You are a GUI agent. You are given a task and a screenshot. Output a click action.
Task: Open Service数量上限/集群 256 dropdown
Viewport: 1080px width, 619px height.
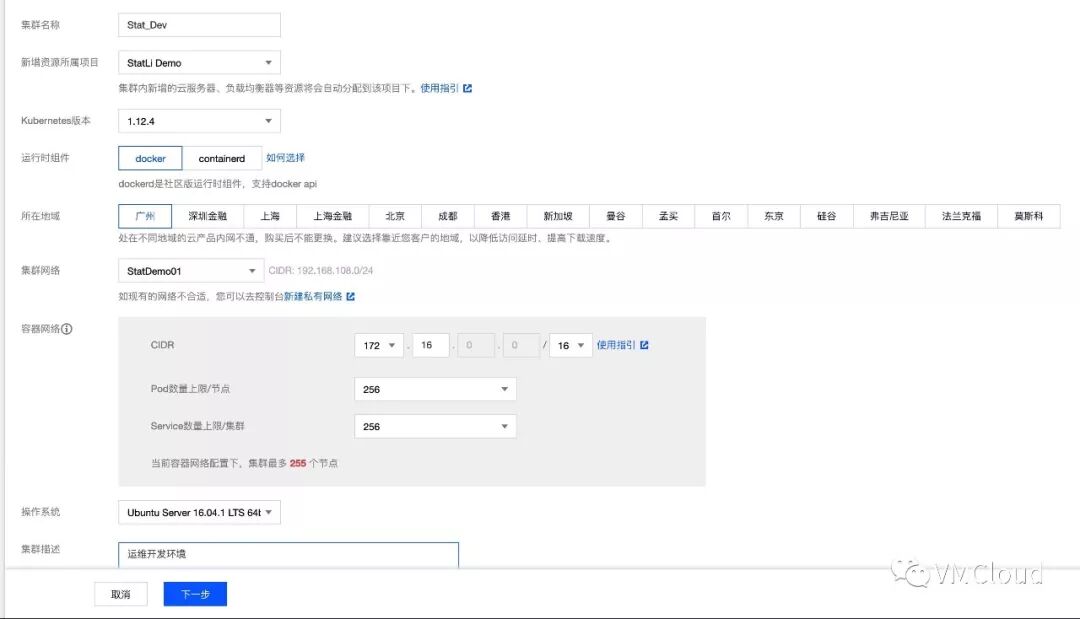pos(435,426)
